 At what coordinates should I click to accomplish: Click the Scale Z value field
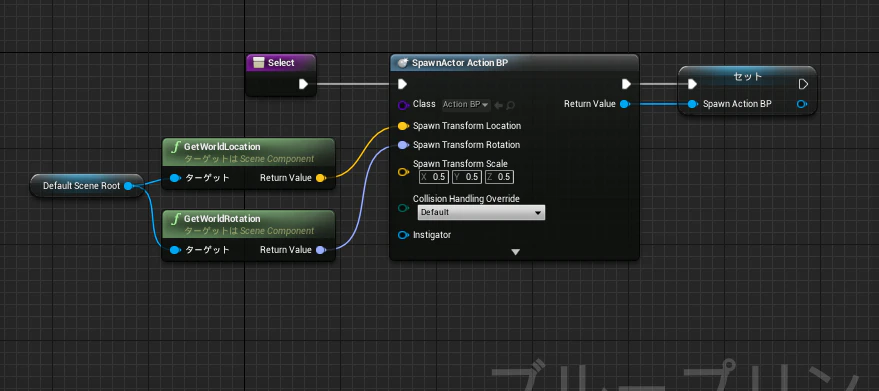[x=499, y=177]
